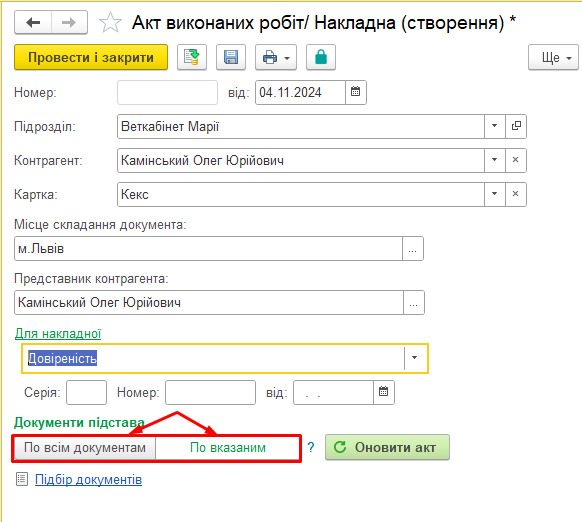This screenshot has width=582, height=522.
Task: Open the Довіреність dropdown arrow
Action: click(x=415, y=358)
